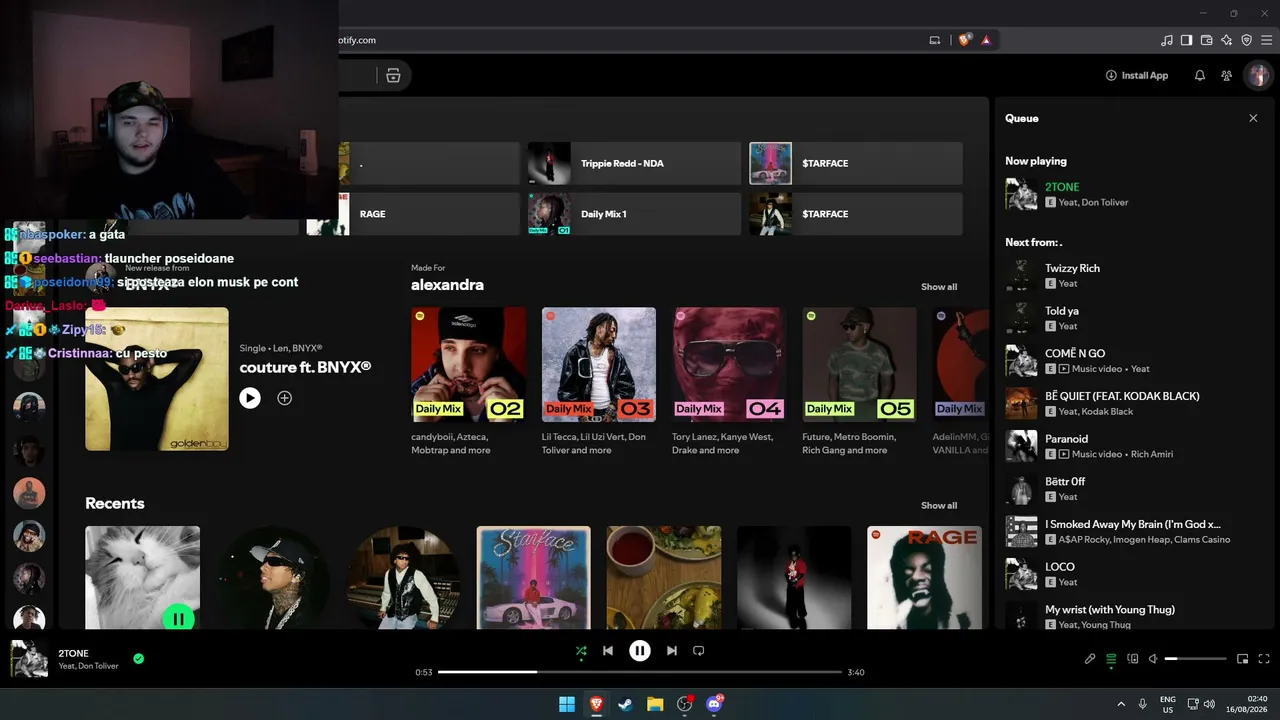
Task: Open the Brave Wallet icon
Action: click(x=1207, y=40)
